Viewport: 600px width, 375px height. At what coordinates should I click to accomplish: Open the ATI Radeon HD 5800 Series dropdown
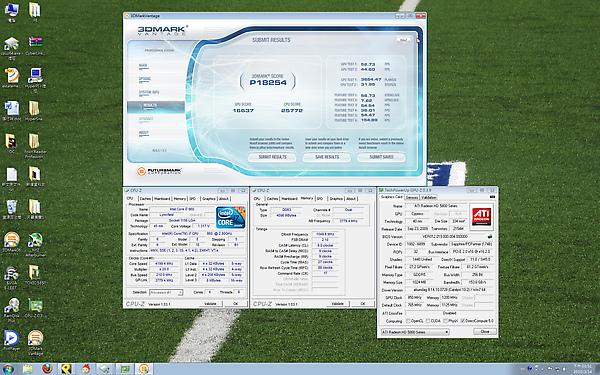415,332
